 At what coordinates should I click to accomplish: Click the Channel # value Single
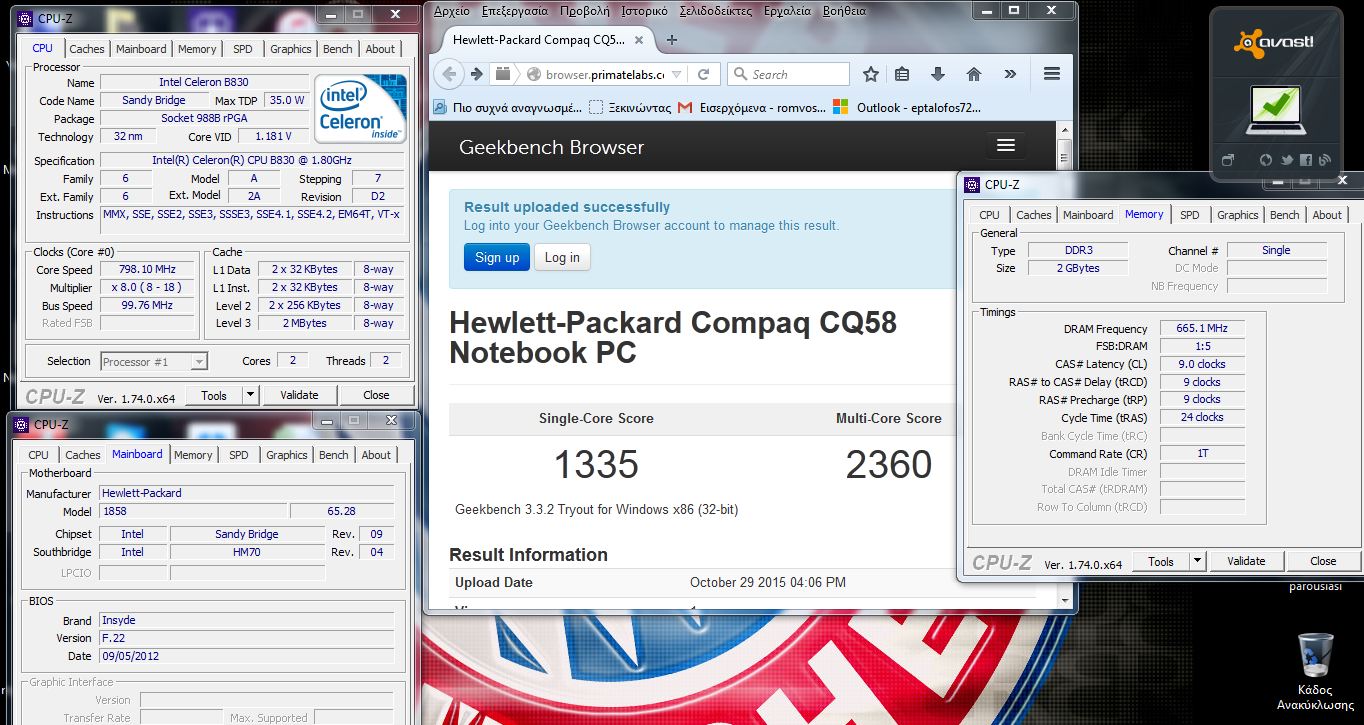pos(1276,250)
